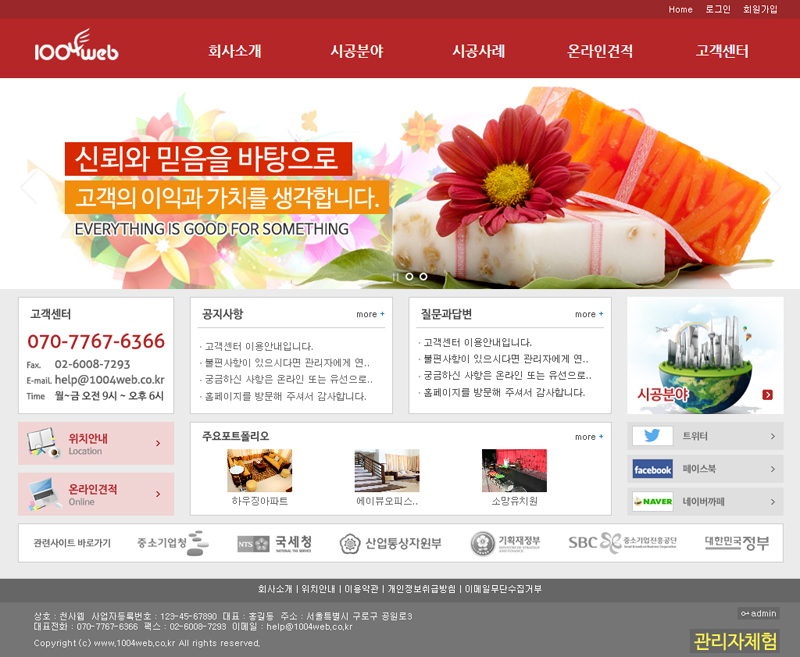Click the 산업통상자원부 logo

[x=390, y=543]
